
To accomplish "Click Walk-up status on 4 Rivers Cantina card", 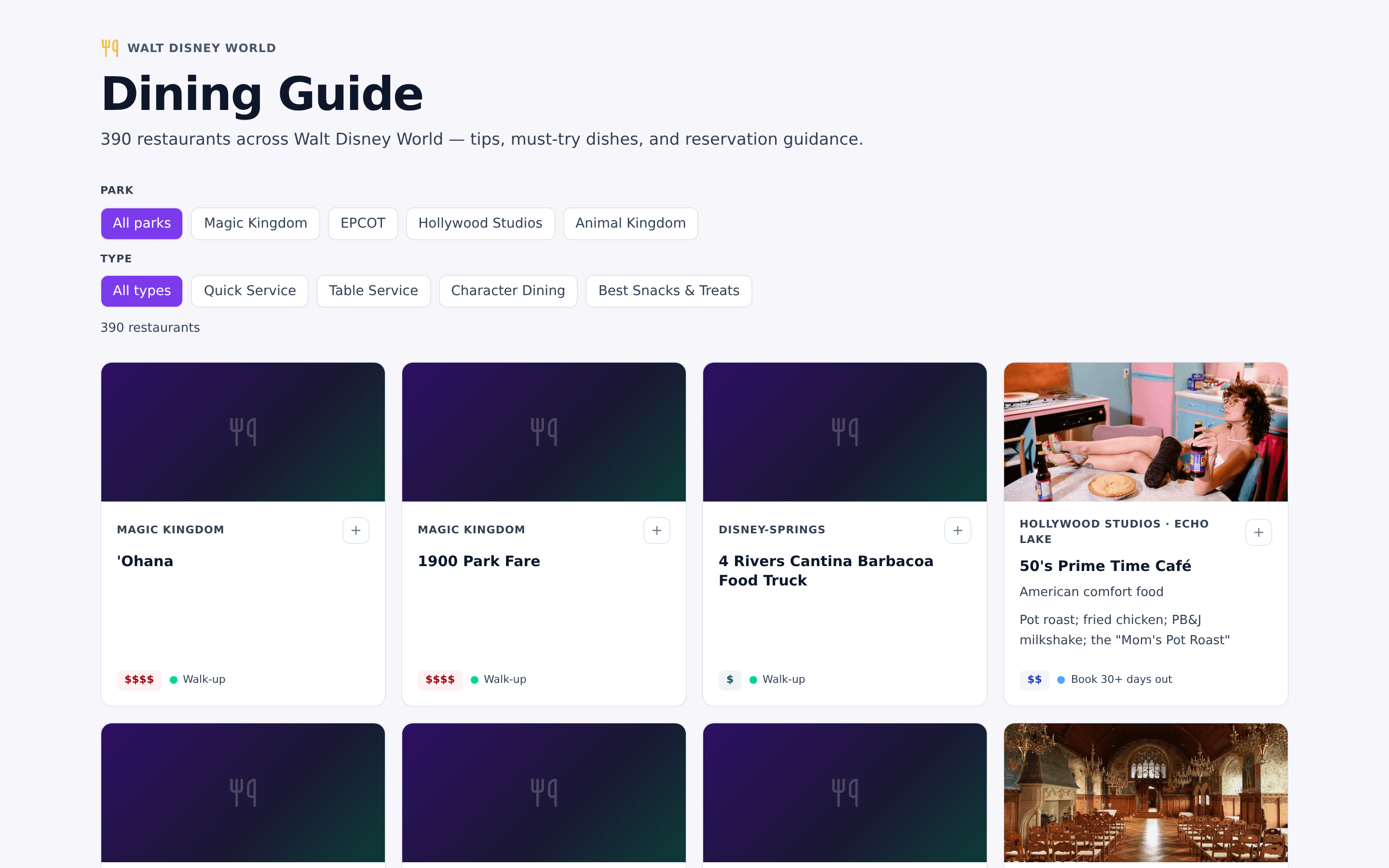I will click(x=777, y=680).
